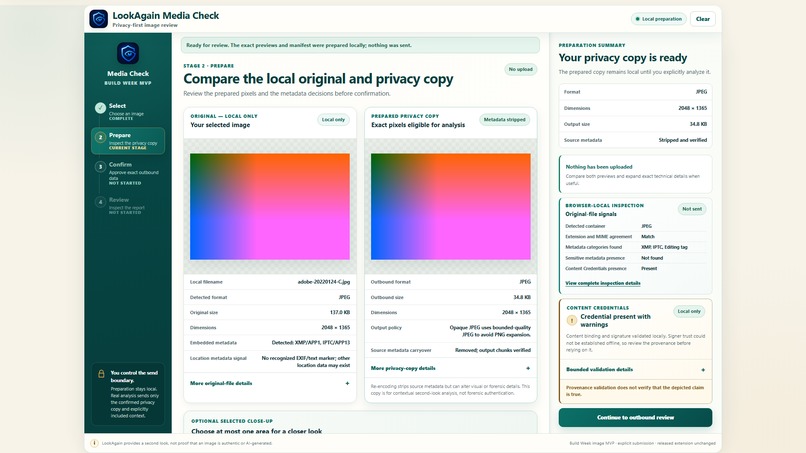
Task: Expand Bounded validation details
Action: [635, 370]
